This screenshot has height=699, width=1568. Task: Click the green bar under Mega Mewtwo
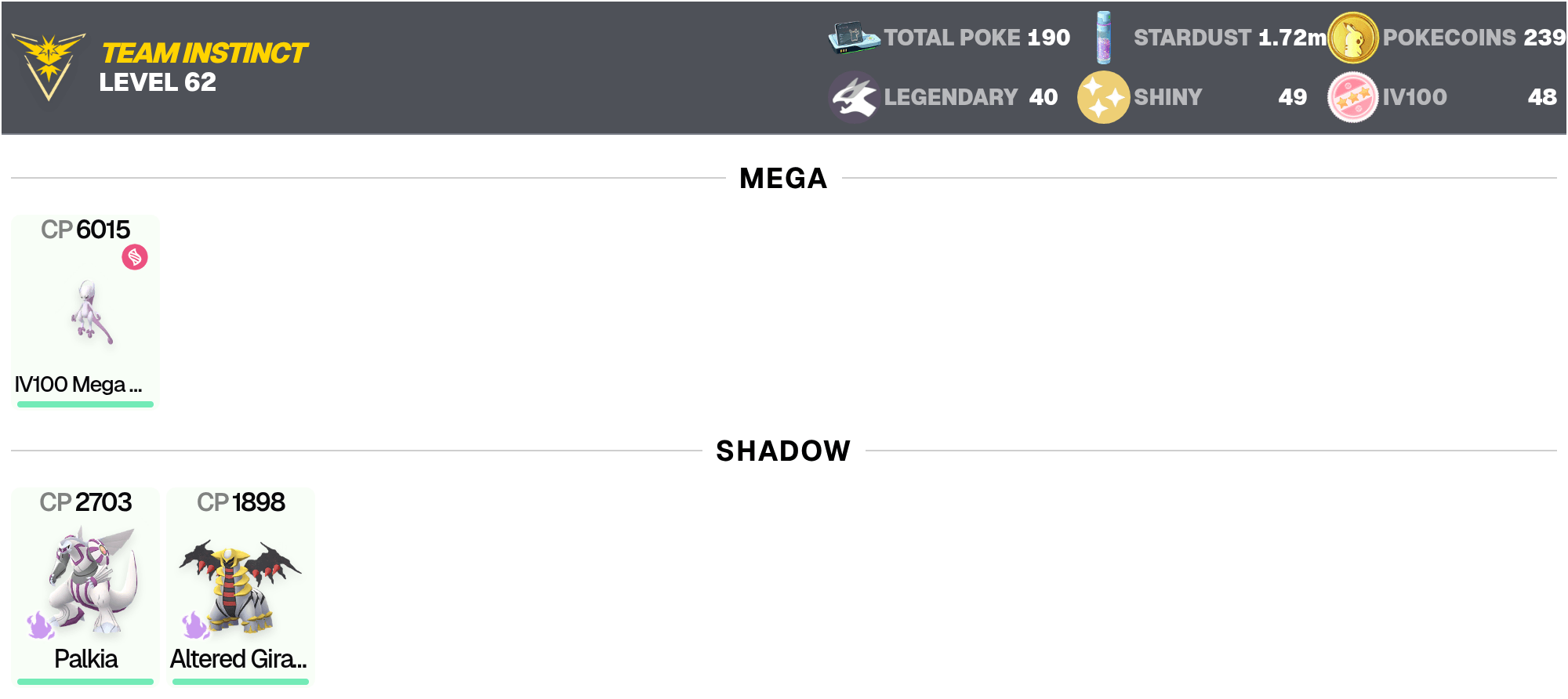85,404
